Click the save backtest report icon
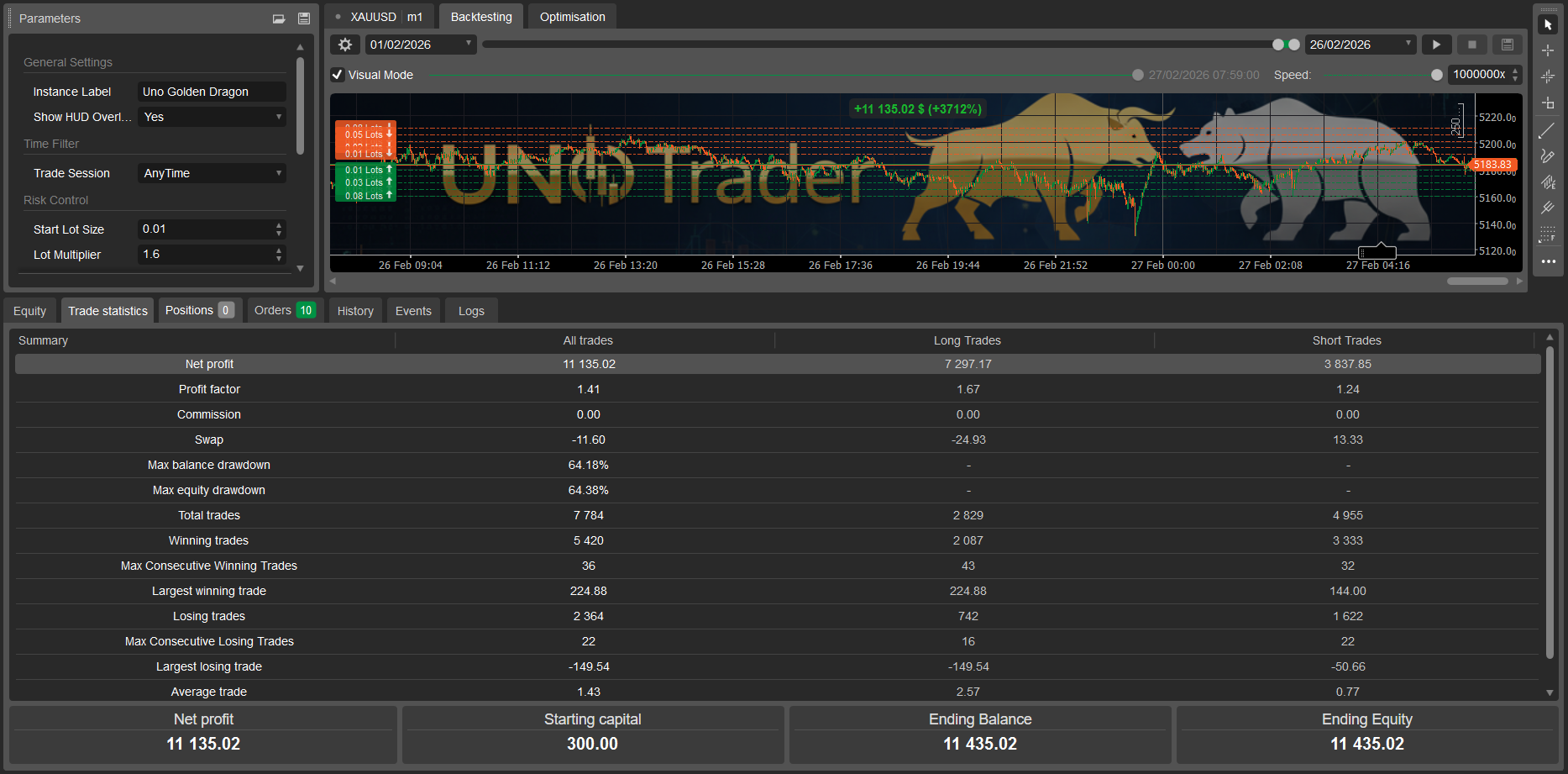 (x=1507, y=44)
